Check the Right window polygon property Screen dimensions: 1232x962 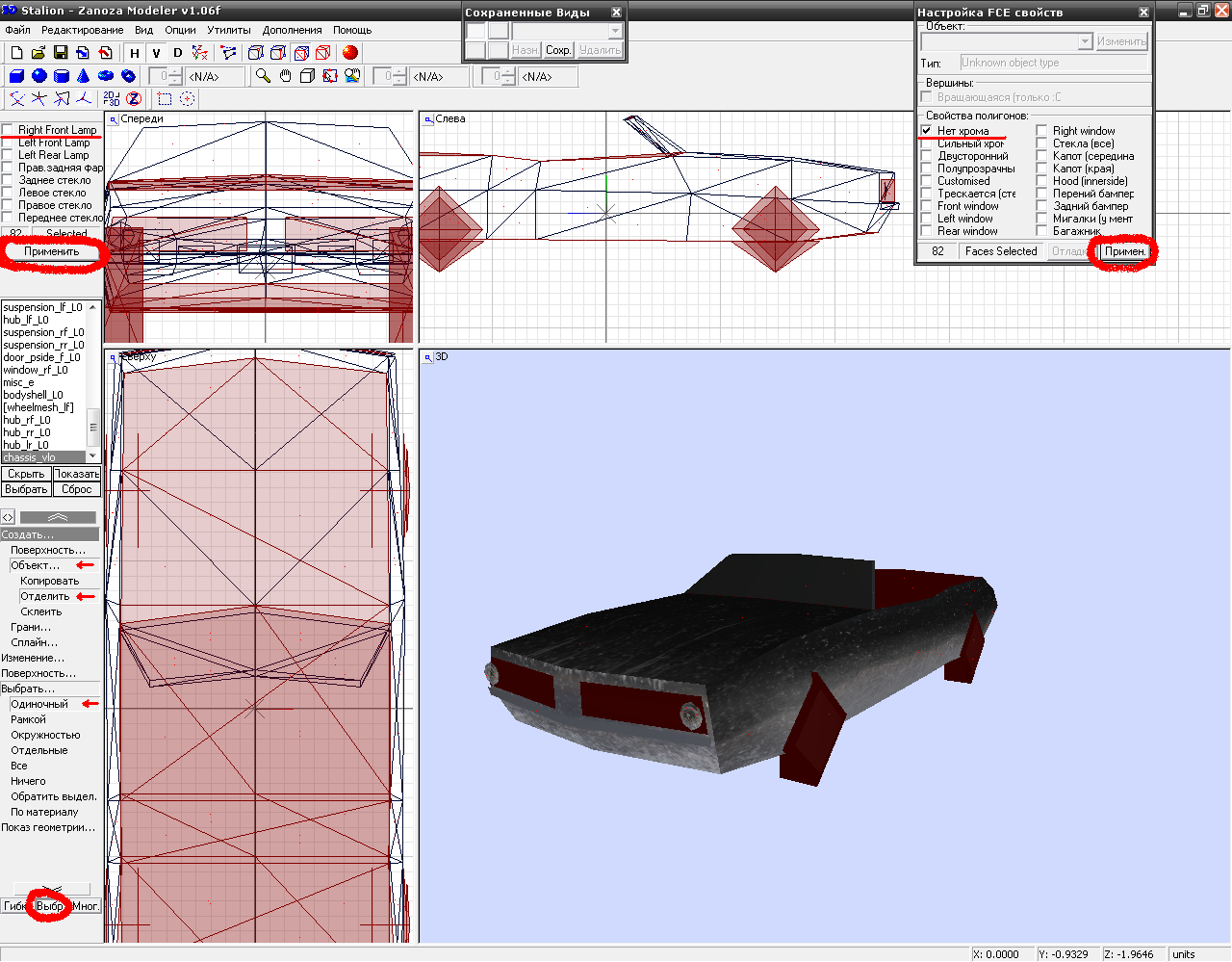point(1042,131)
